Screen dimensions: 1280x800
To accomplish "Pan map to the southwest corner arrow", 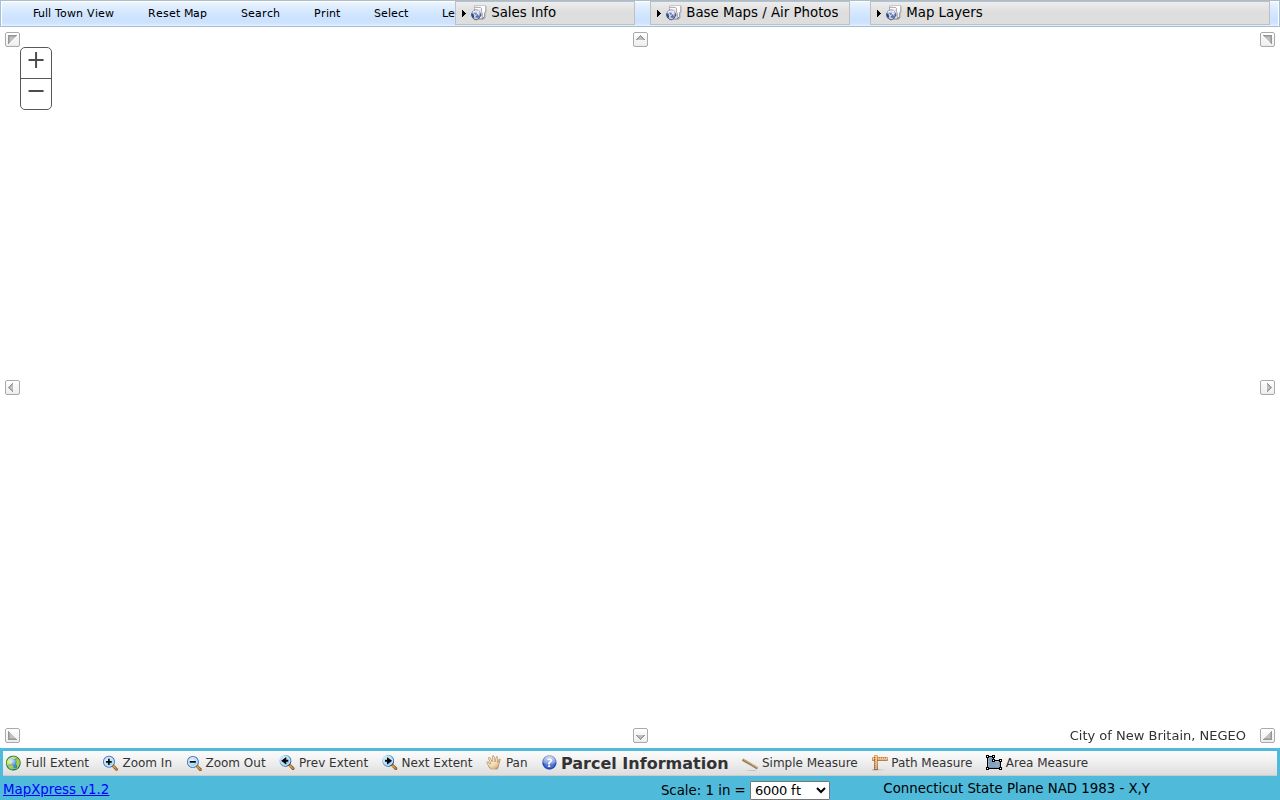I will click(12, 735).
